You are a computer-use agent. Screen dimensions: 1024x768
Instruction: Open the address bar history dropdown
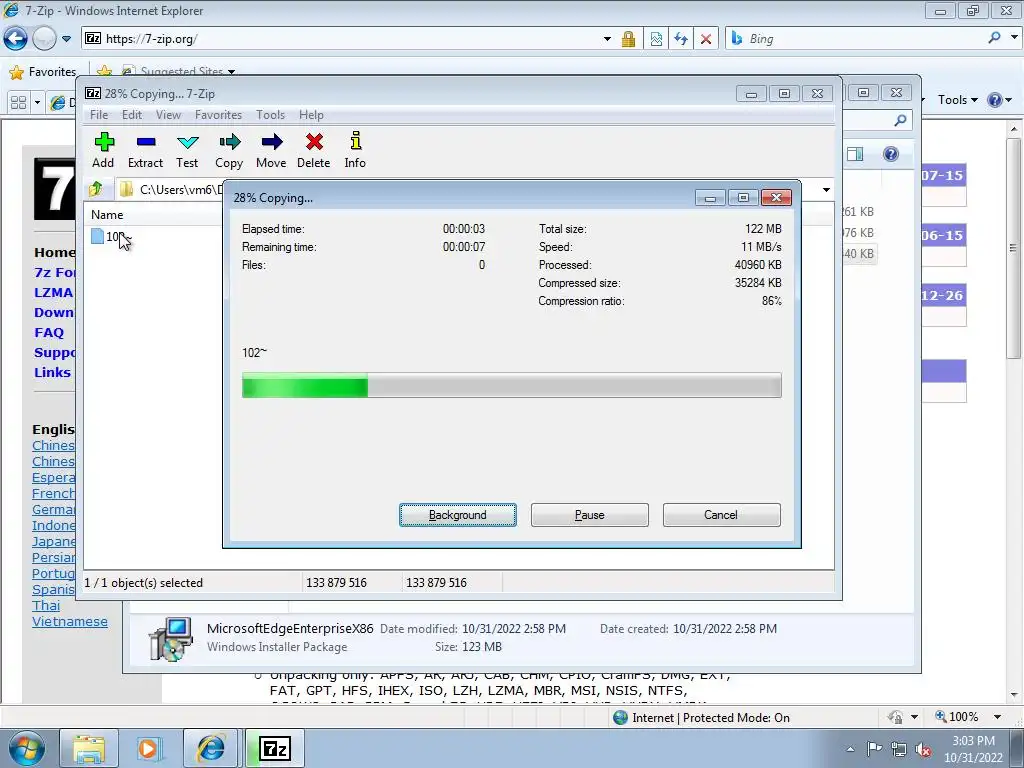(607, 39)
